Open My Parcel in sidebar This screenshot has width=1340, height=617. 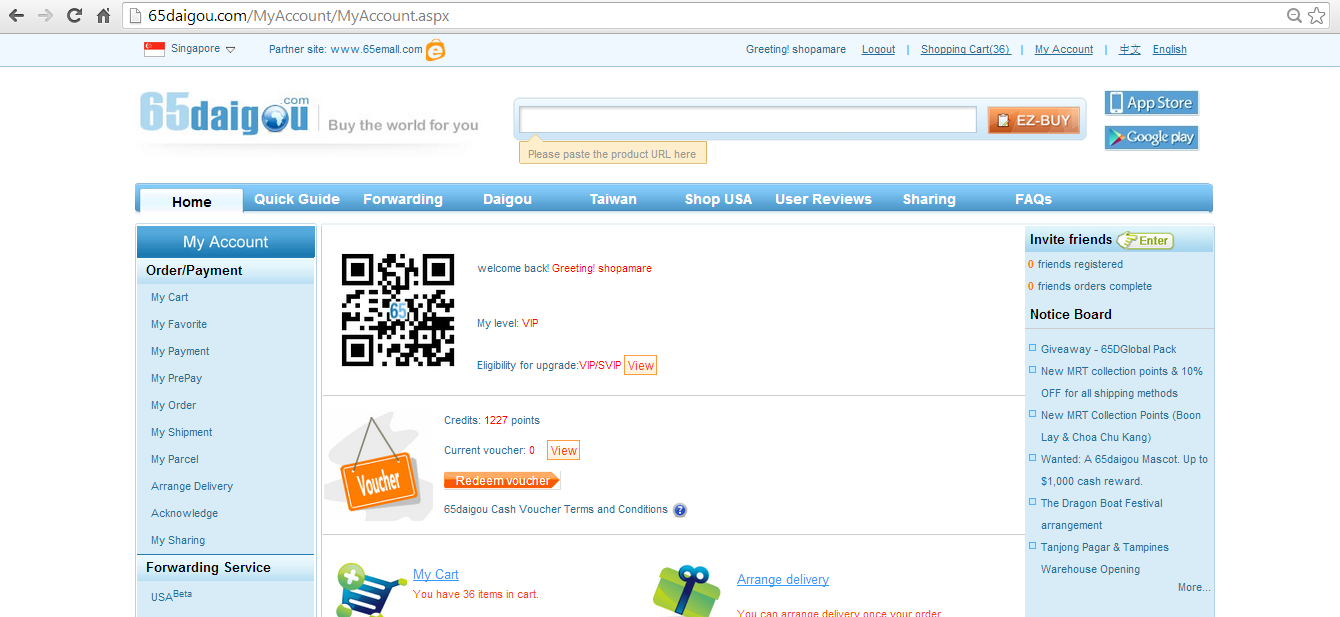(x=175, y=459)
